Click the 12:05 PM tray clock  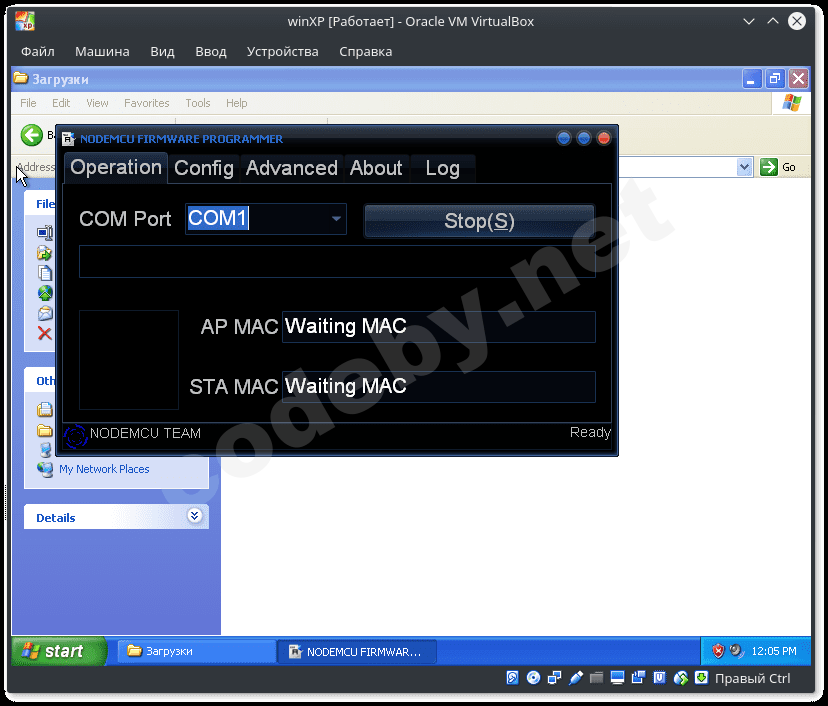(x=774, y=651)
